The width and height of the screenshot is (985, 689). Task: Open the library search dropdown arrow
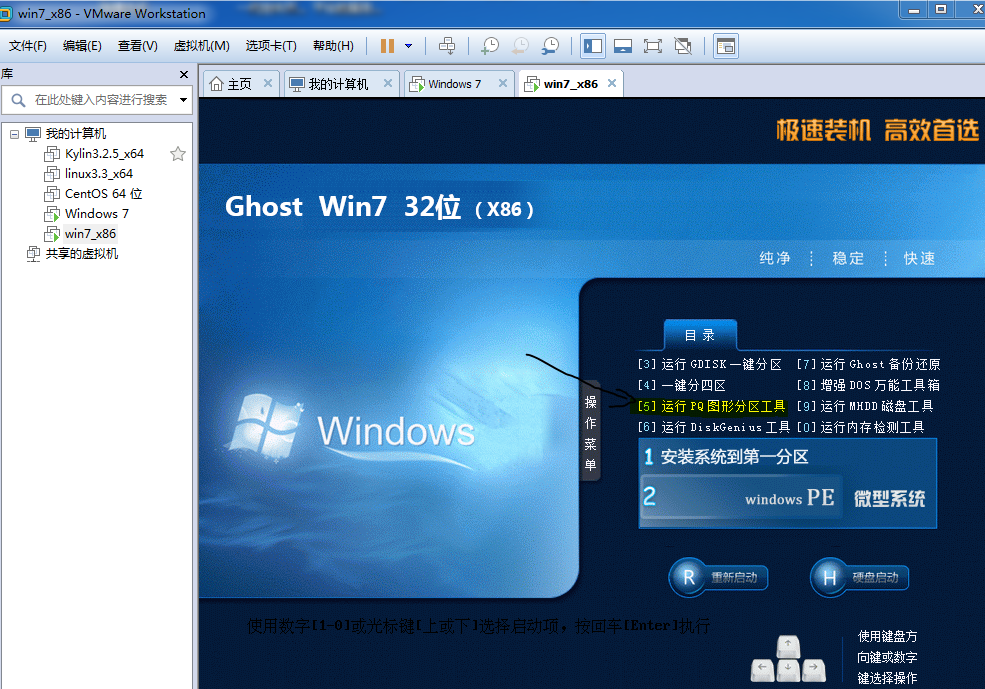[183, 100]
